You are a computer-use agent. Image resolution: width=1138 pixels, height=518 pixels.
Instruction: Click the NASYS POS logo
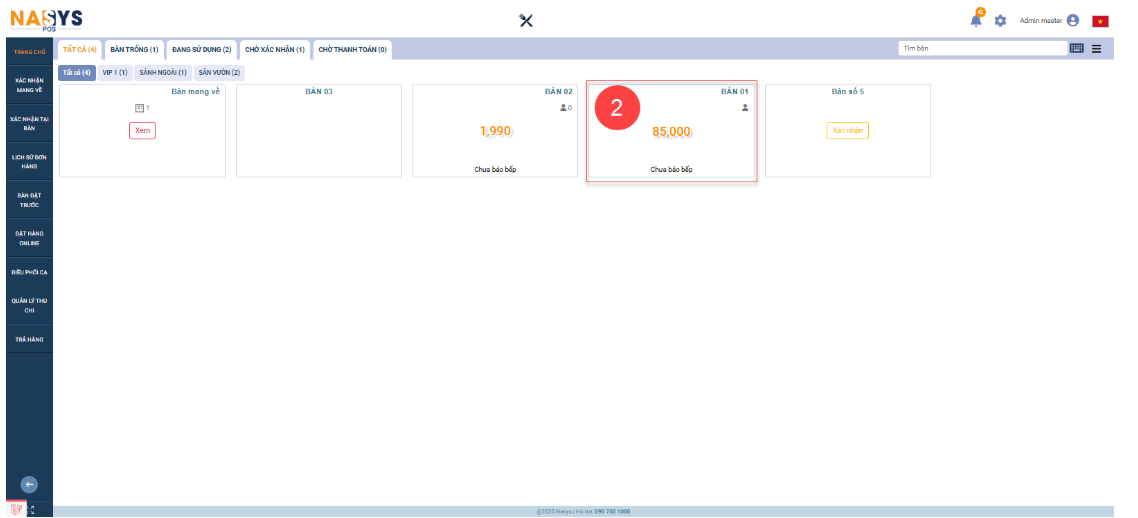pos(46,19)
